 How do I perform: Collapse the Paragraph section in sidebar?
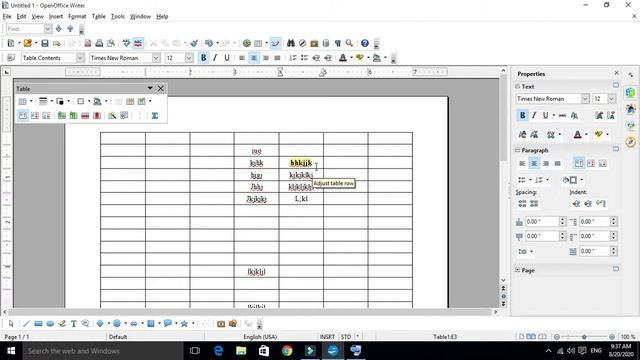pyautogui.click(x=518, y=150)
